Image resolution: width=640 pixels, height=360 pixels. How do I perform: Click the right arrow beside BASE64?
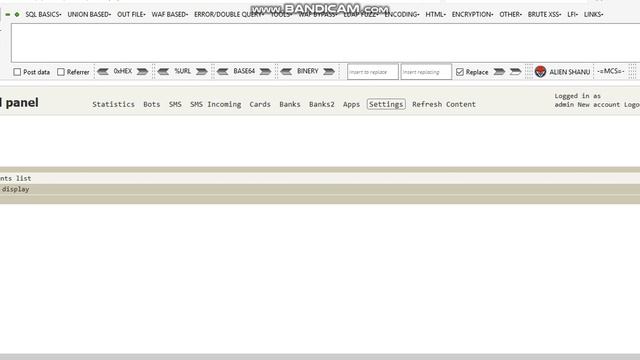click(265, 72)
